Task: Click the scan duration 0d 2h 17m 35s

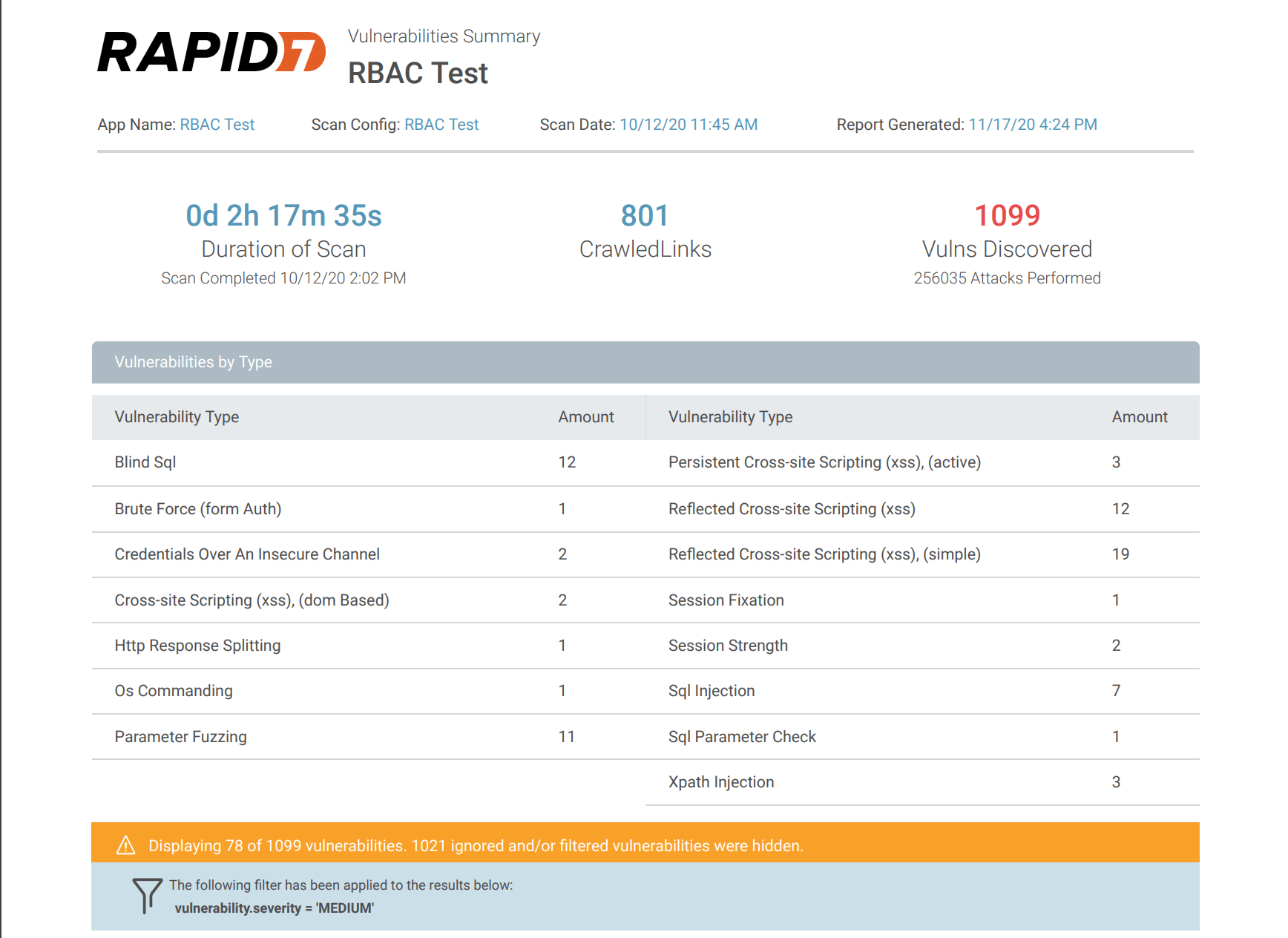Action: (x=283, y=216)
